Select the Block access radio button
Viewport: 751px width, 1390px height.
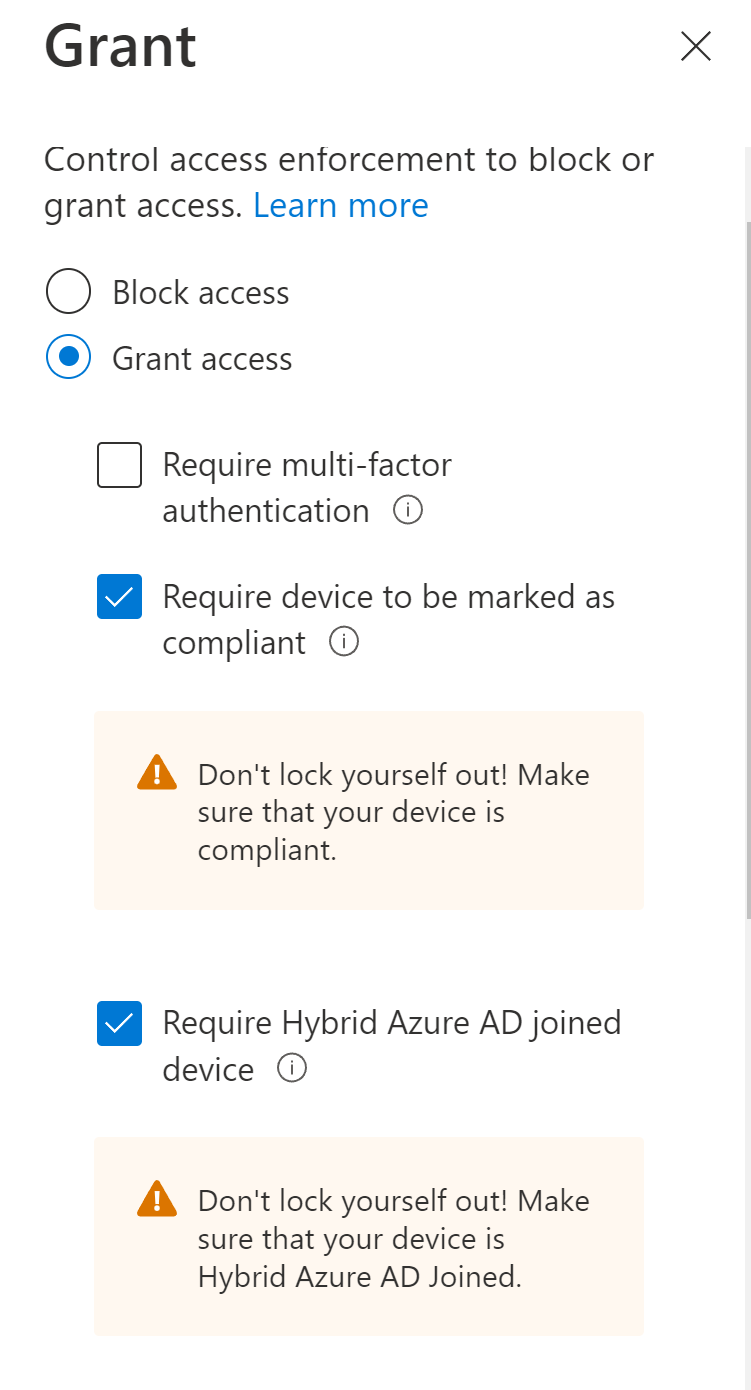(68, 292)
